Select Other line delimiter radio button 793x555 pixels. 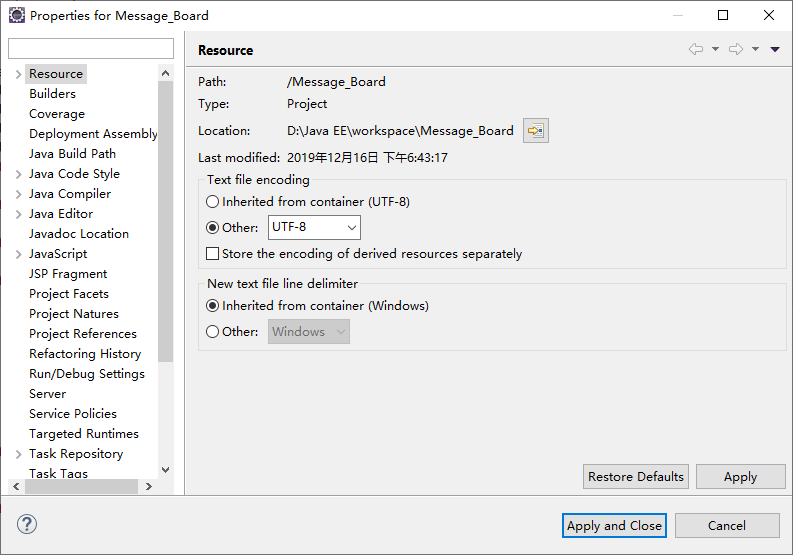pos(212,332)
